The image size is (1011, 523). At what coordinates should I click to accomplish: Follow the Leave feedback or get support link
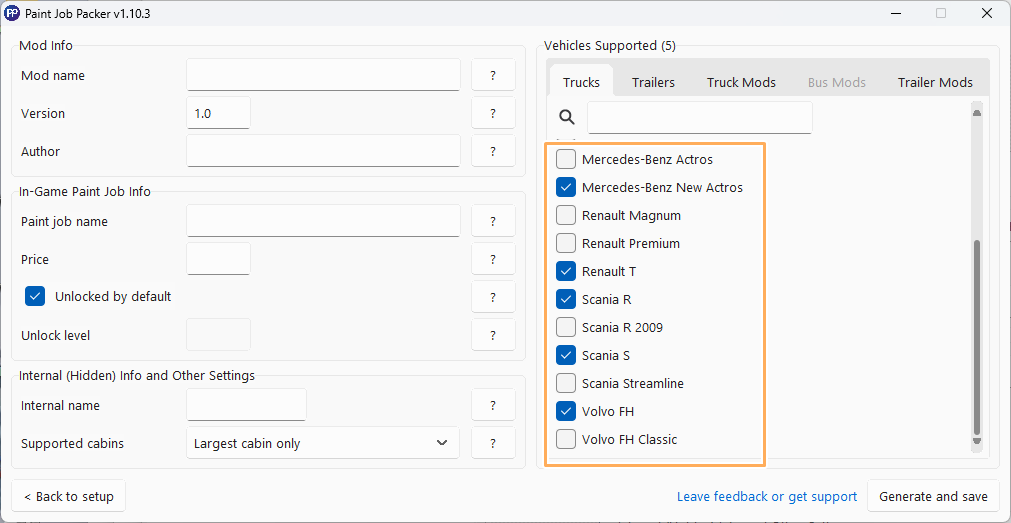(x=766, y=496)
